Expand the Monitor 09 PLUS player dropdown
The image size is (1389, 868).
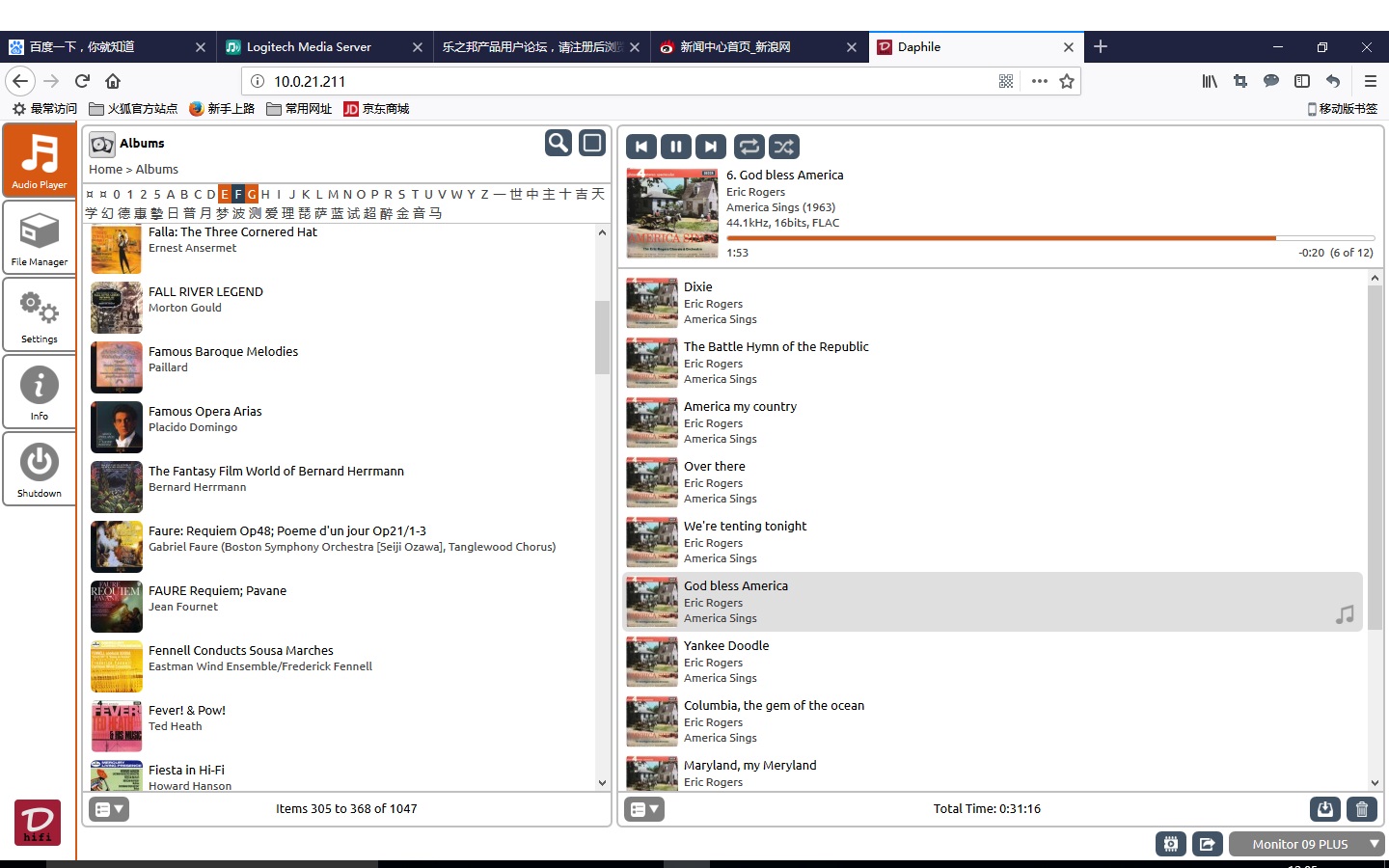(1374, 844)
